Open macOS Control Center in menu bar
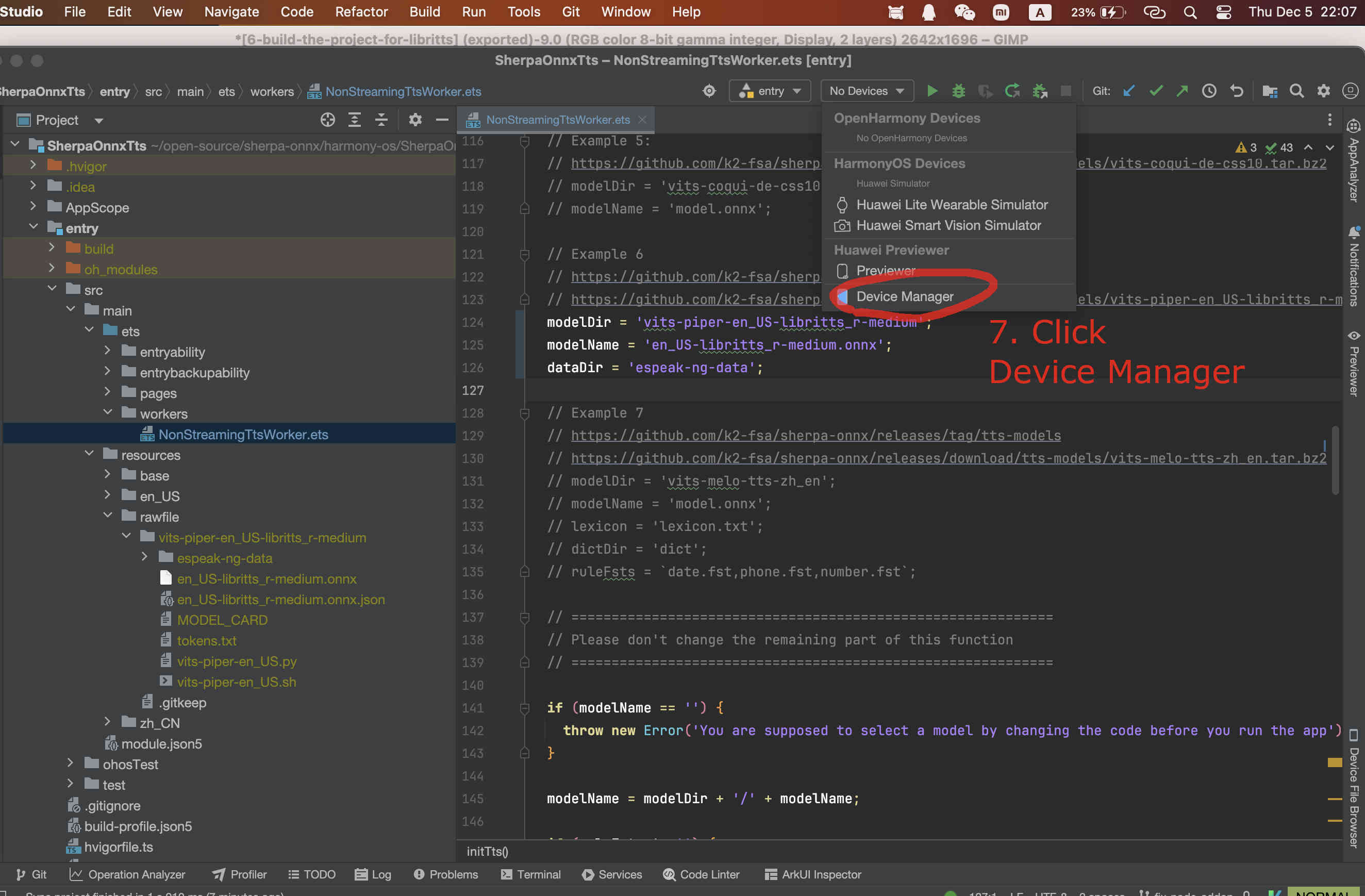This screenshot has height=896, width=1365. coord(1223,11)
